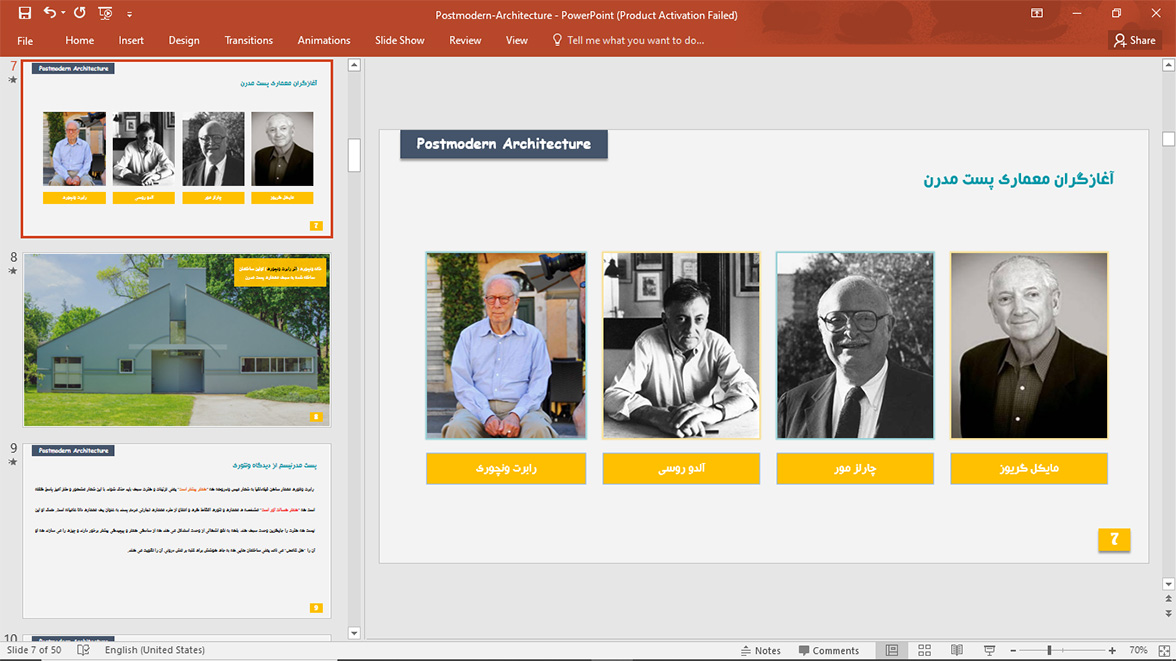The width and height of the screenshot is (1176, 661).
Task: Open the View tab
Action: tap(517, 41)
